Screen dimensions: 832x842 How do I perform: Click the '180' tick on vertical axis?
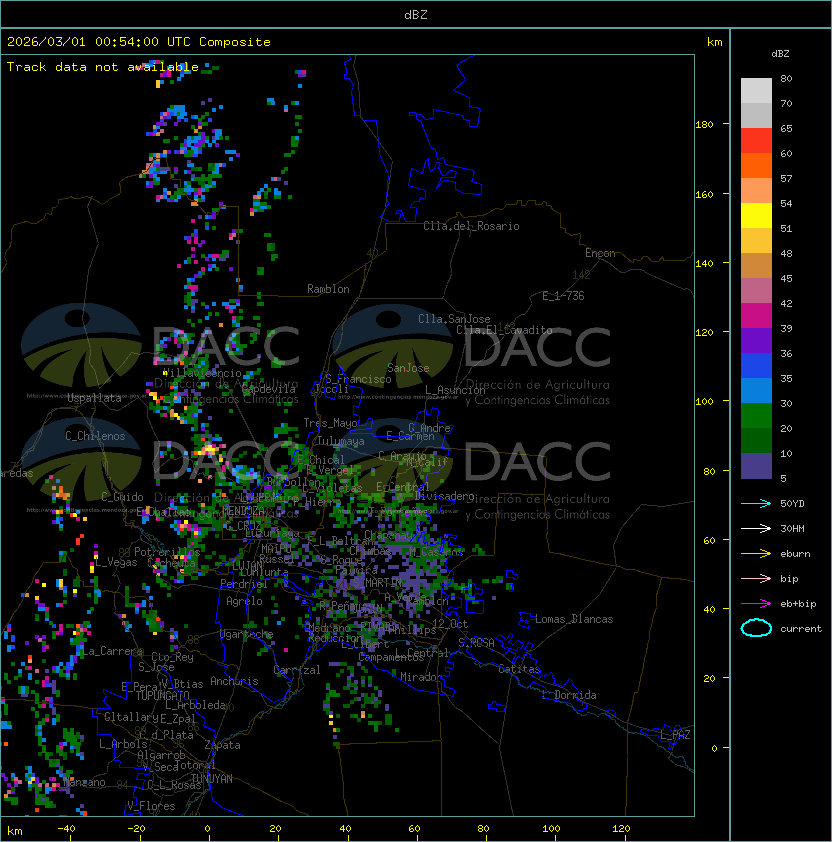point(705,125)
